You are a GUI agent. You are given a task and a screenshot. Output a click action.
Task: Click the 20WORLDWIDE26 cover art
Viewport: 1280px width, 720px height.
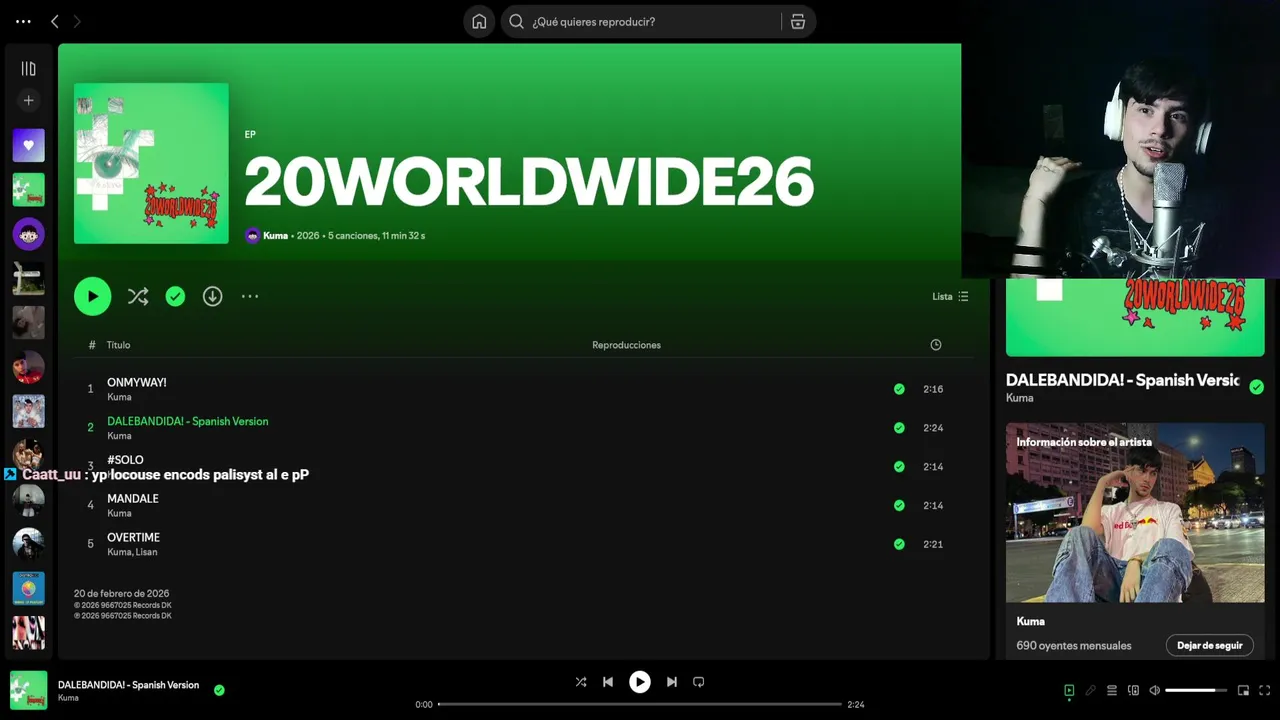click(x=151, y=163)
